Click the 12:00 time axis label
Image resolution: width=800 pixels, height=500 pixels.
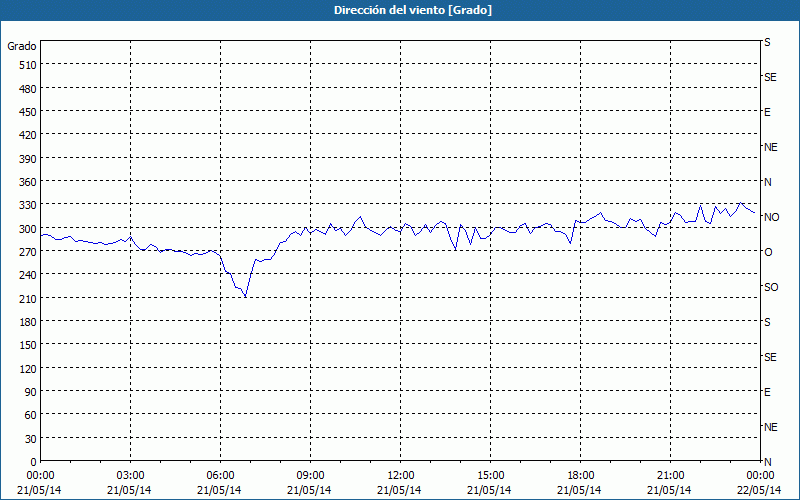click(401, 476)
